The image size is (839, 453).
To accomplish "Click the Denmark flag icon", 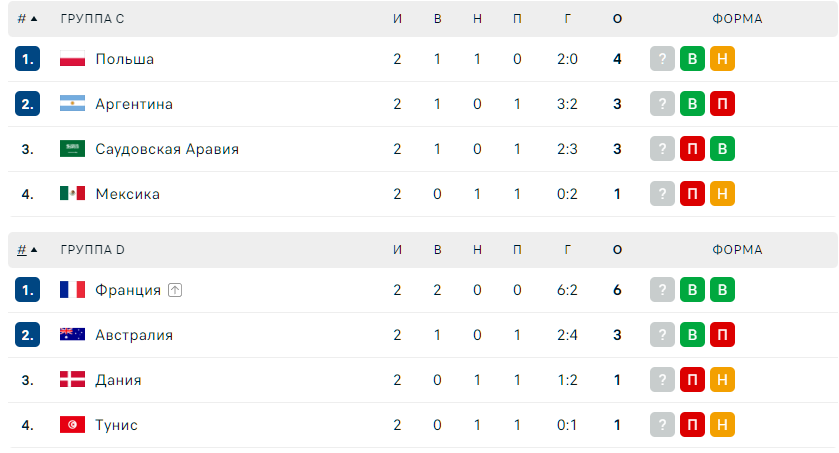I will (x=72, y=380).
